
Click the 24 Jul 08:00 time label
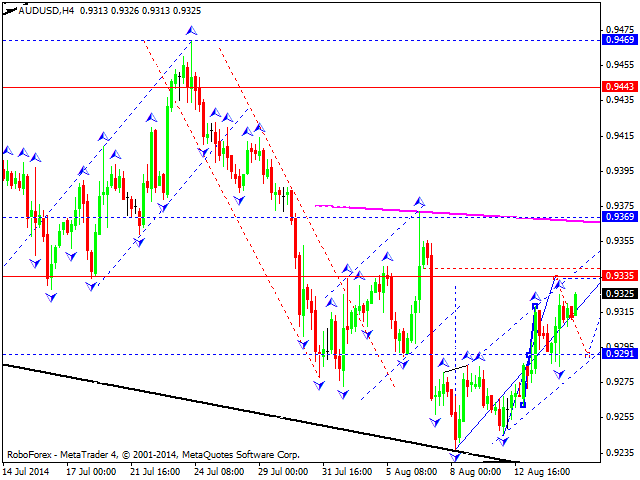[219, 472]
